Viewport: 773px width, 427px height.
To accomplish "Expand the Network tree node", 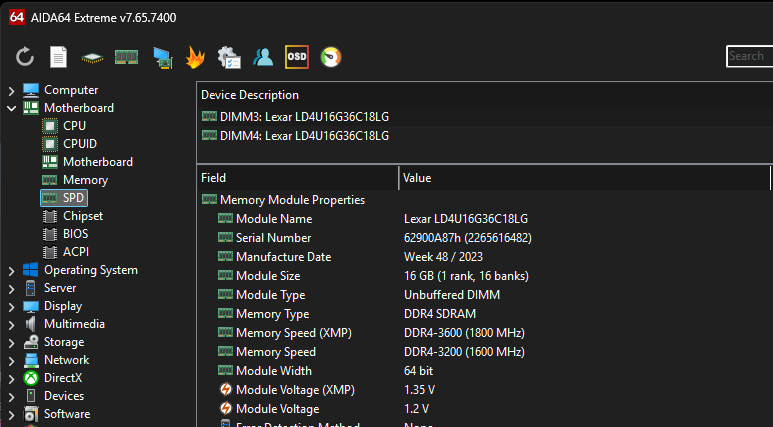I will [11, 361].
